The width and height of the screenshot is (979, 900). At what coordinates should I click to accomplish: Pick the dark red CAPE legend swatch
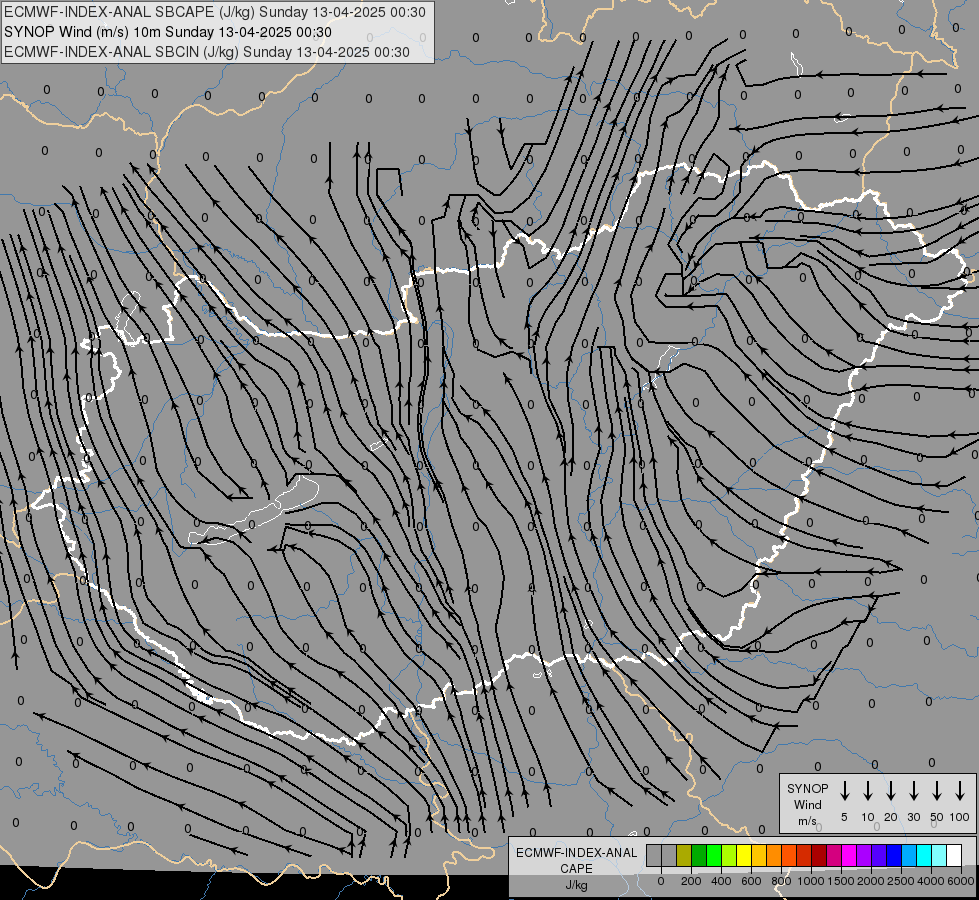pos(820,855)
